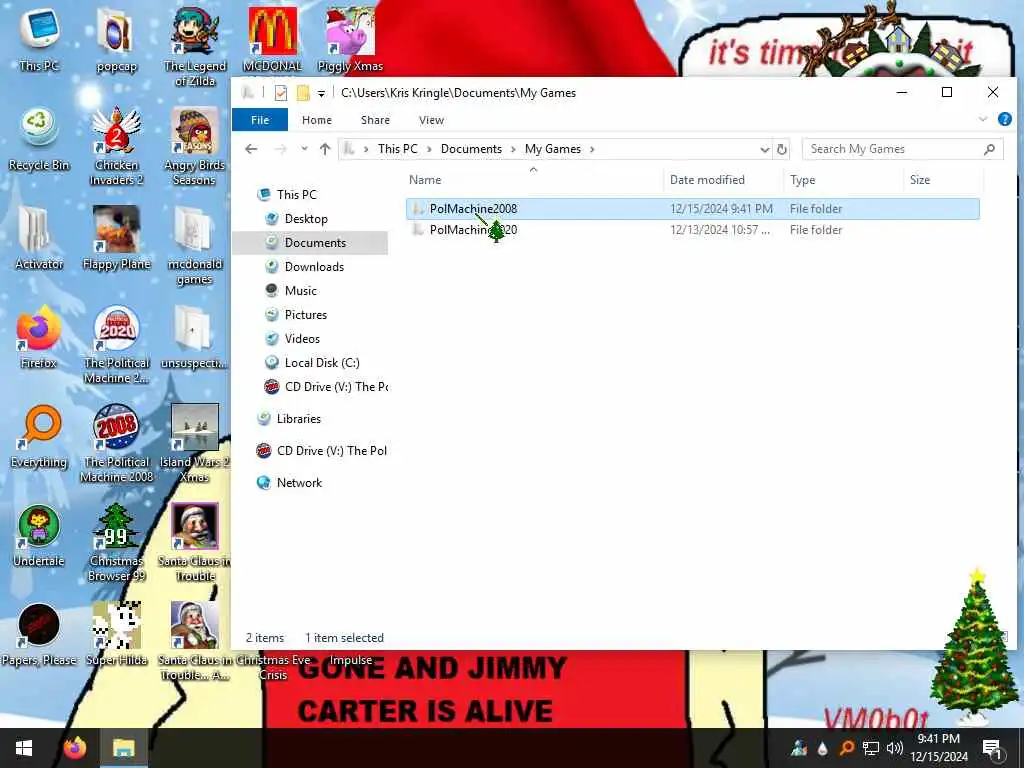Launch Firefox from the desktop

[39, 337]
